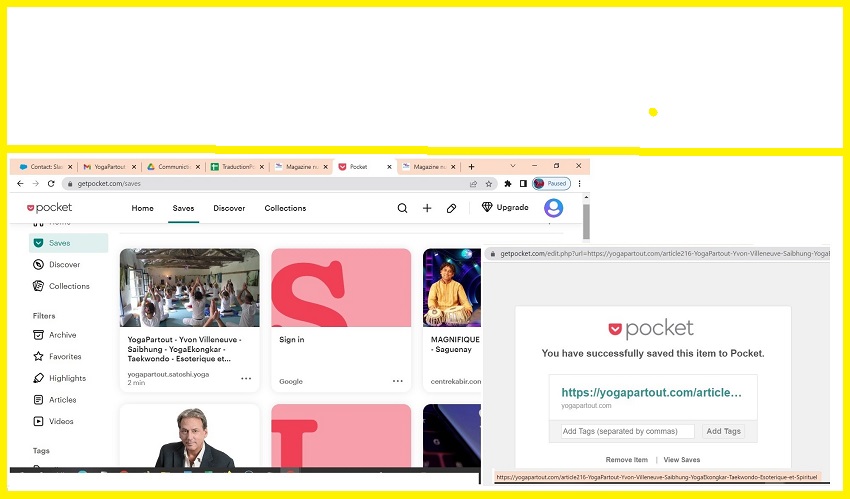The width and height of the screenshot is (850, 499).
Task: Open three-dot menu on Sign in card
Action: pos(397,380)
